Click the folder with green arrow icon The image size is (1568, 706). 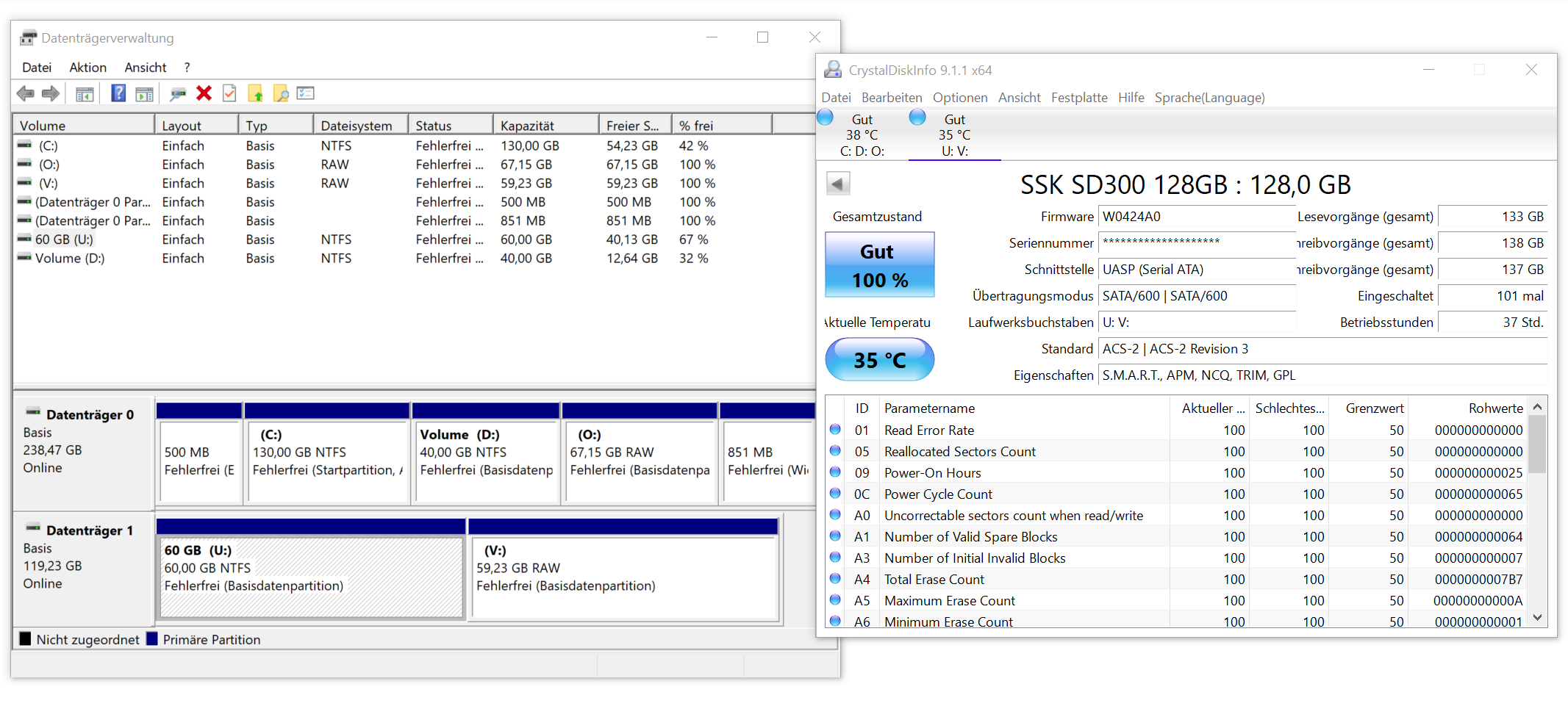tap(255, 93)
